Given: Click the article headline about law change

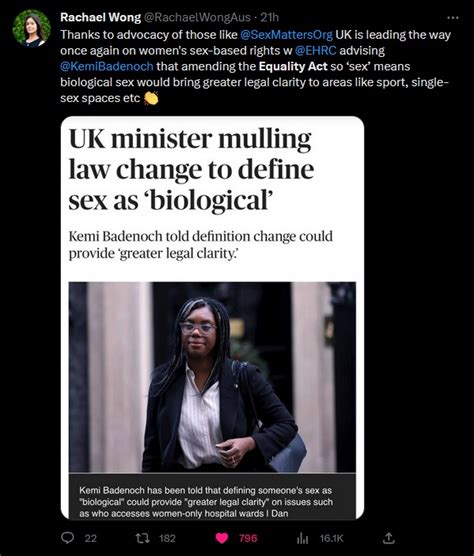Looking at the screenshot, I should tap(191, 169).
